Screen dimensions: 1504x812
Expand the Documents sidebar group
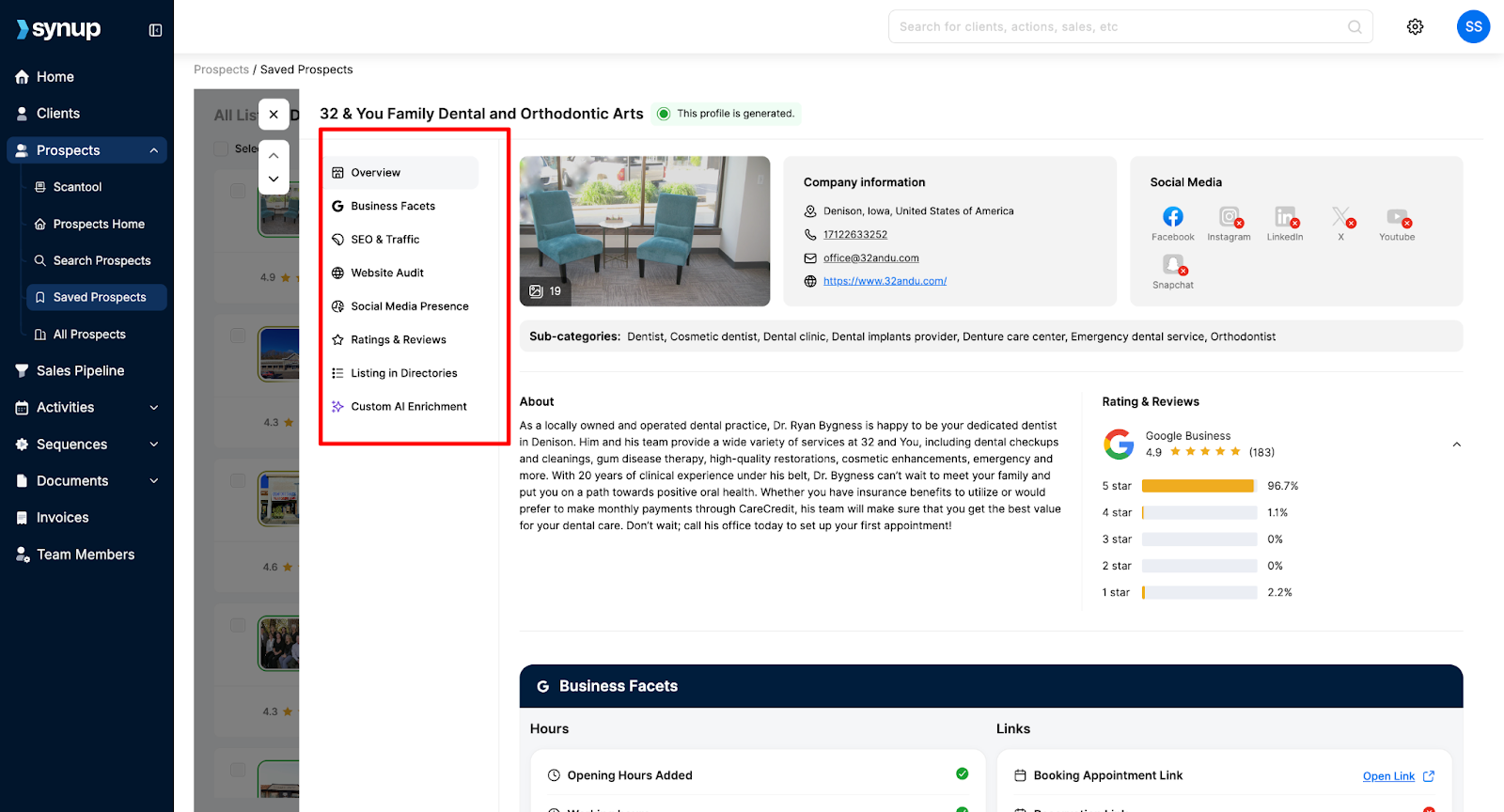(x=154, y=481)
